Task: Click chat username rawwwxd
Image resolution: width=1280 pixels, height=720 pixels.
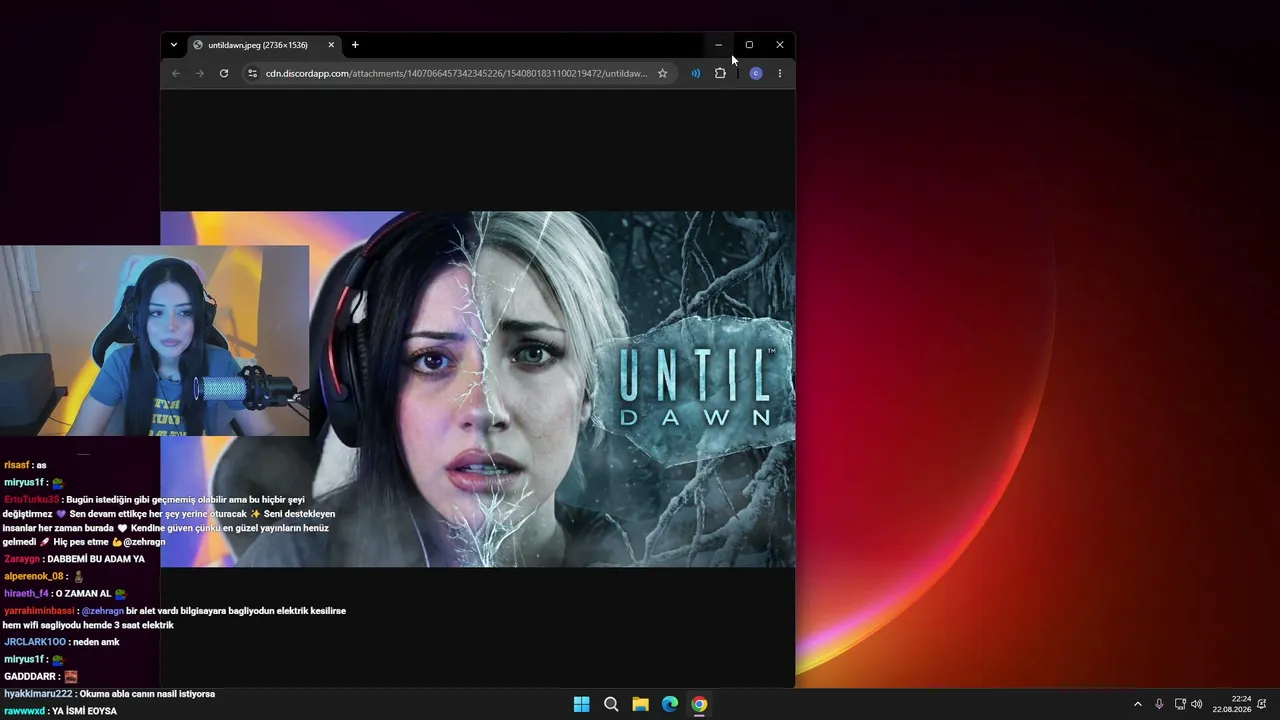Action: pos(24,712)
